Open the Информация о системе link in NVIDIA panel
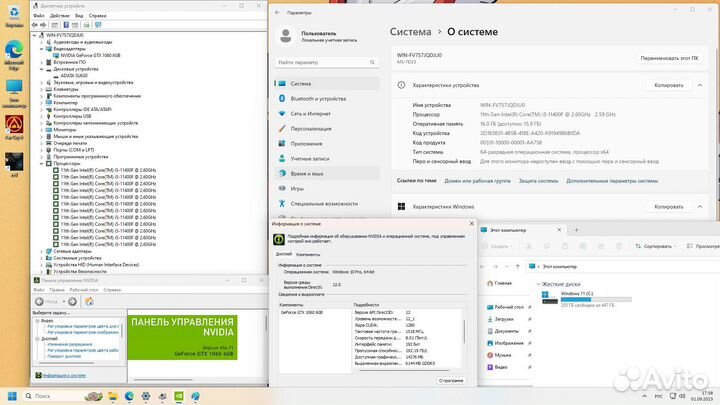The width and height of the screenshot is (720, 405). point(64,375)
